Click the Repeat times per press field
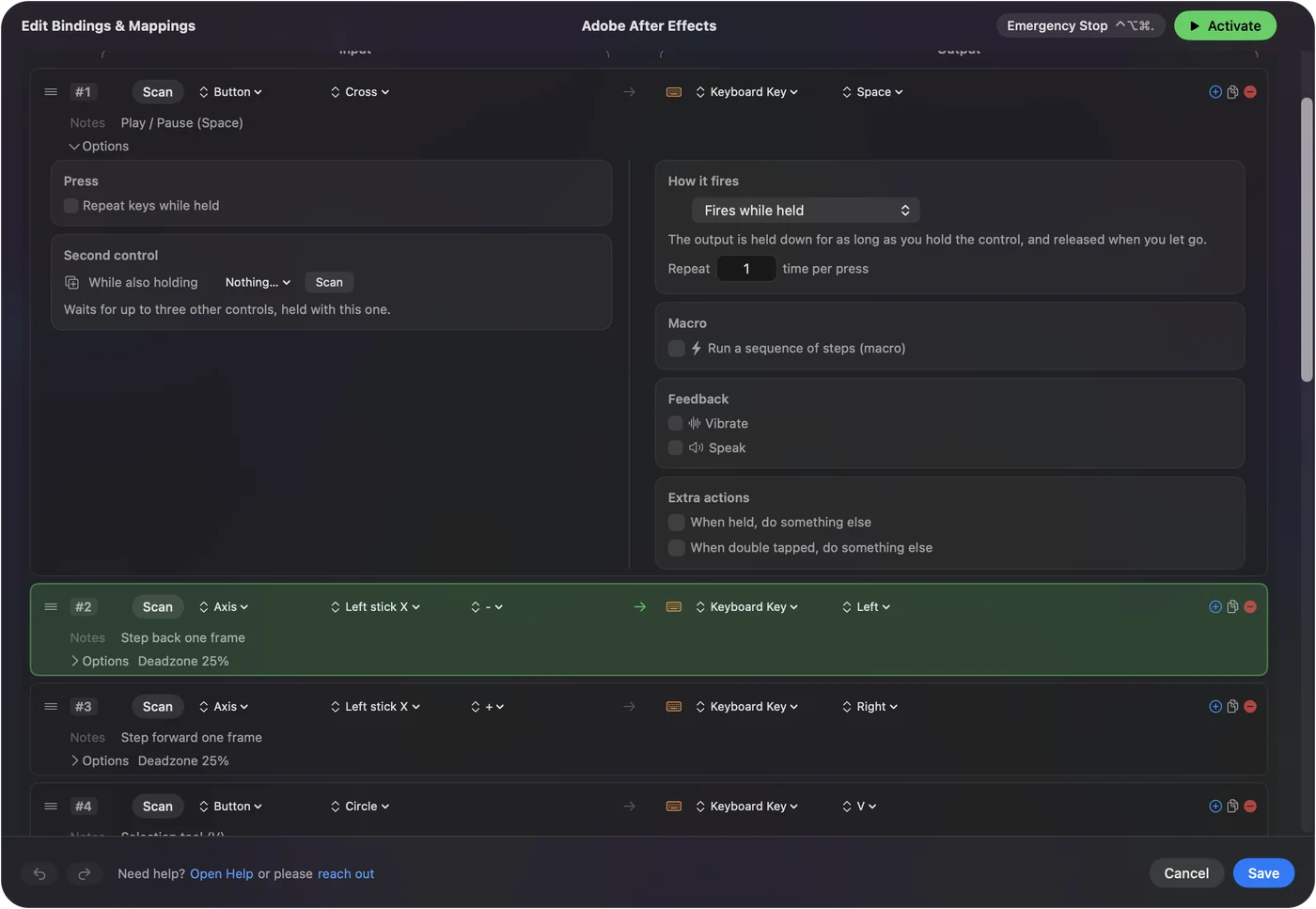The height and width of the screenshot is (909, 1316). [x=746, y=269]
